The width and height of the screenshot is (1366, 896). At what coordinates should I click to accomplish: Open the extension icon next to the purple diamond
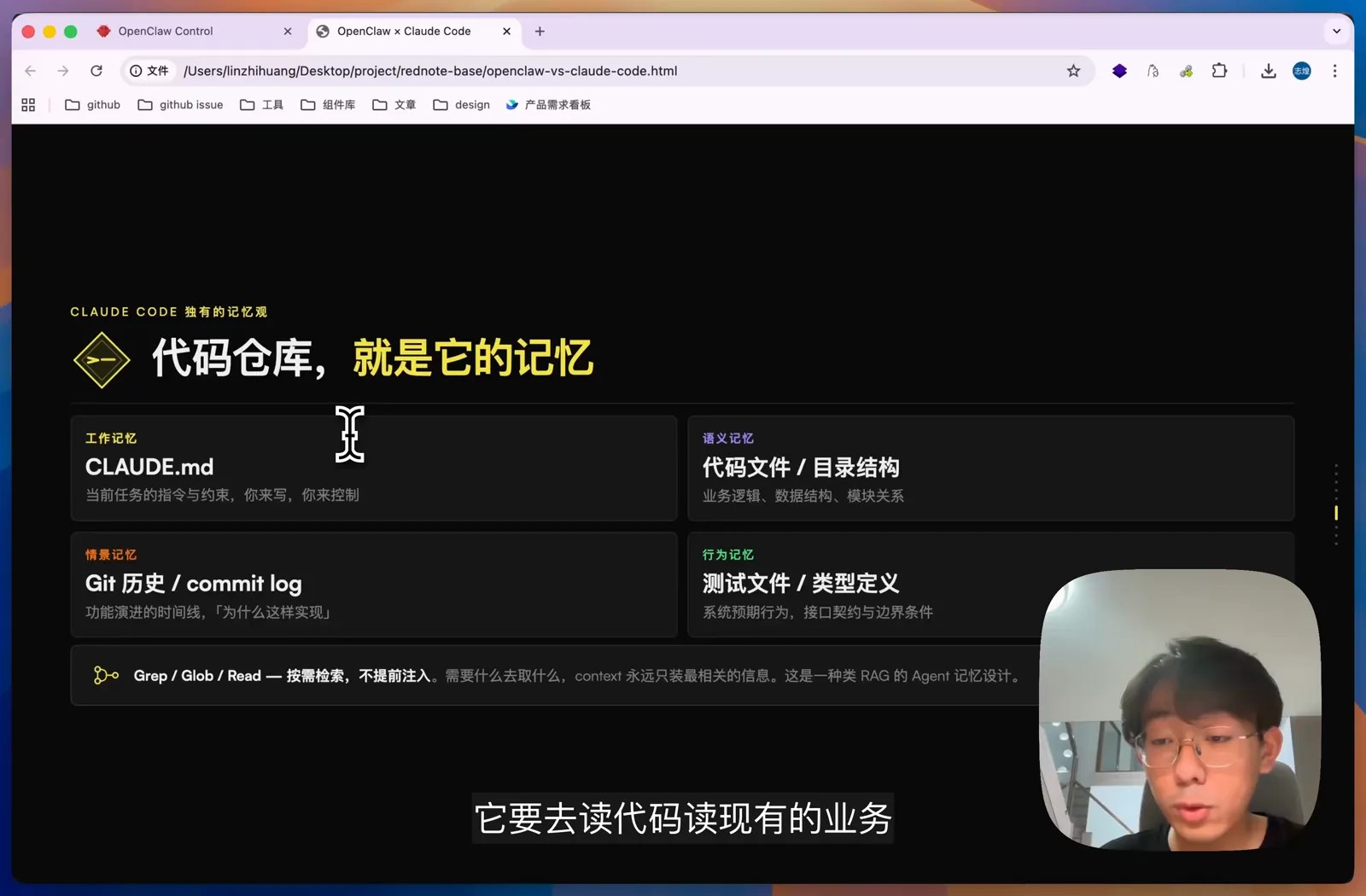[x=1153, y=71]
